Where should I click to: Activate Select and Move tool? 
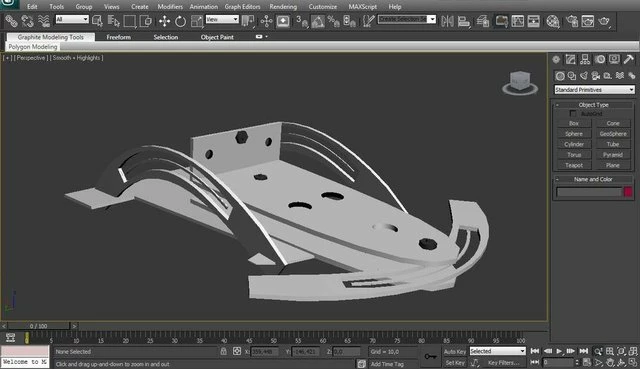coord(164,20)
